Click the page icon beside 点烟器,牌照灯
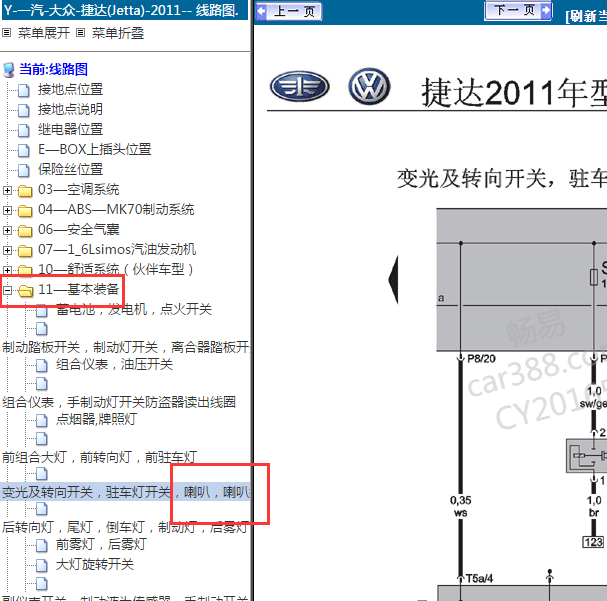Viewport: 607px width, 601px height. (x=41, y=420)
